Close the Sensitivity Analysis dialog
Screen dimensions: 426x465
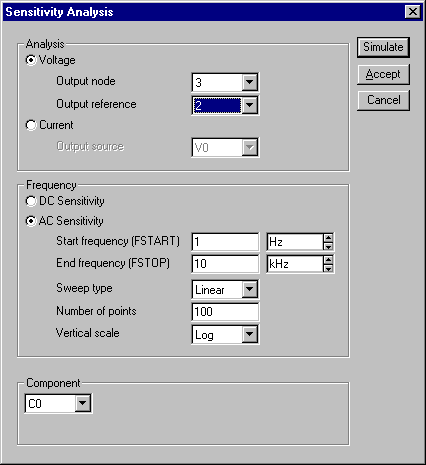413,12
